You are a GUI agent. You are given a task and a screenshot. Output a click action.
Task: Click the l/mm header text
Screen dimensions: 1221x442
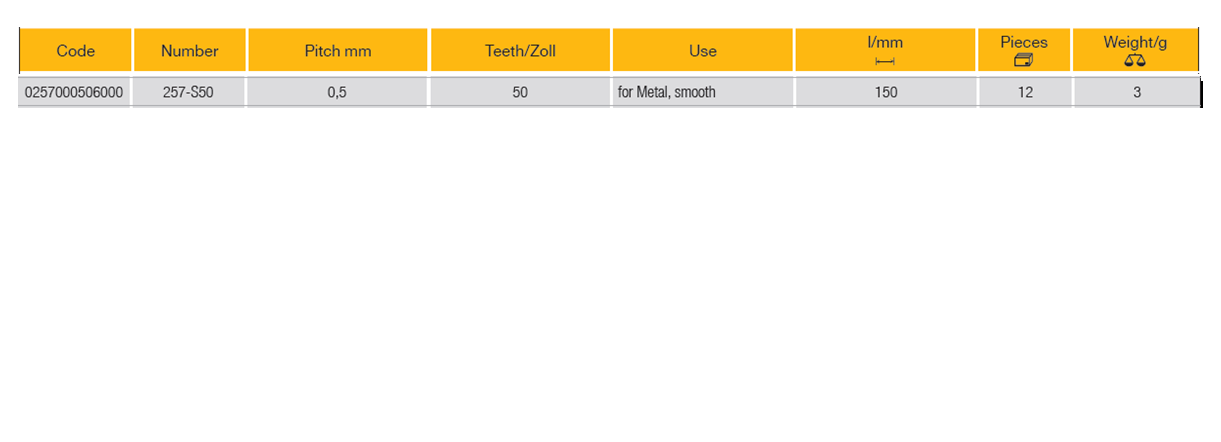885,43
